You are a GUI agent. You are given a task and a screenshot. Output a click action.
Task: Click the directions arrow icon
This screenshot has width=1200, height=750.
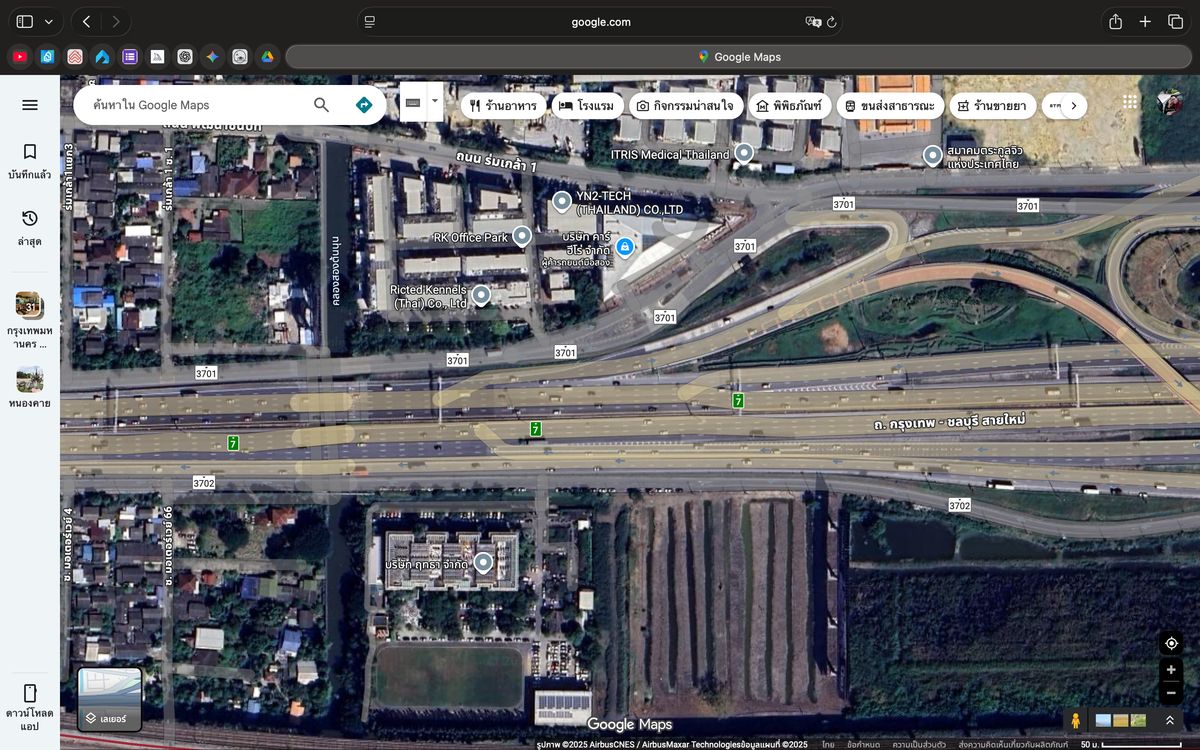pos(363,105)
